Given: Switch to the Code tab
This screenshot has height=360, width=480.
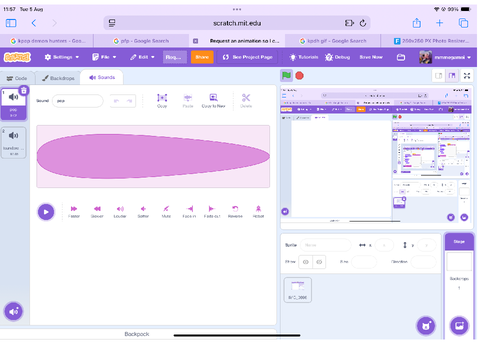Looking at the screenshot, I should tap(17, 78).
